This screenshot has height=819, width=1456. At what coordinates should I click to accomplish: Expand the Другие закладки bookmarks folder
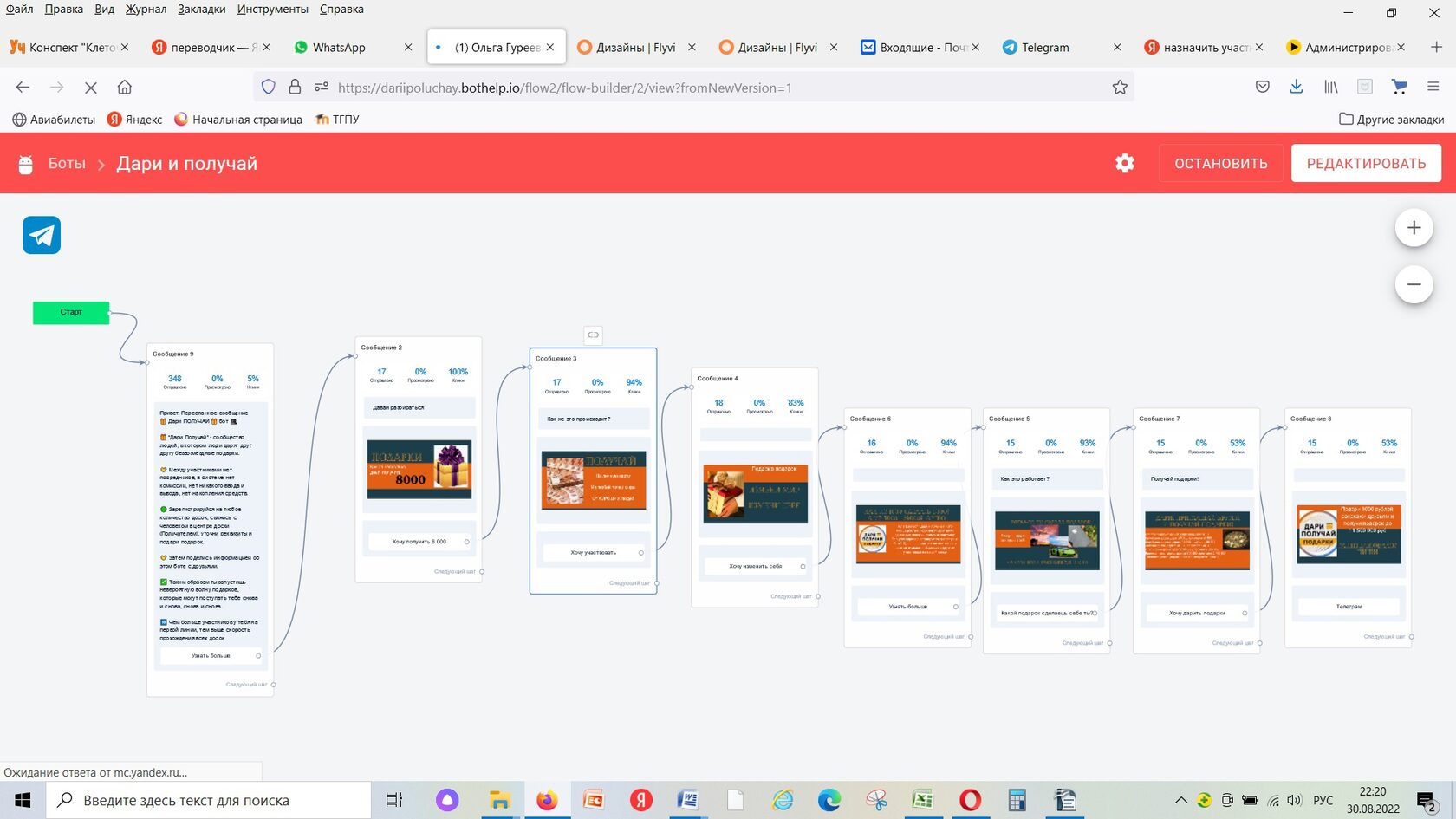click(1391, 120)
